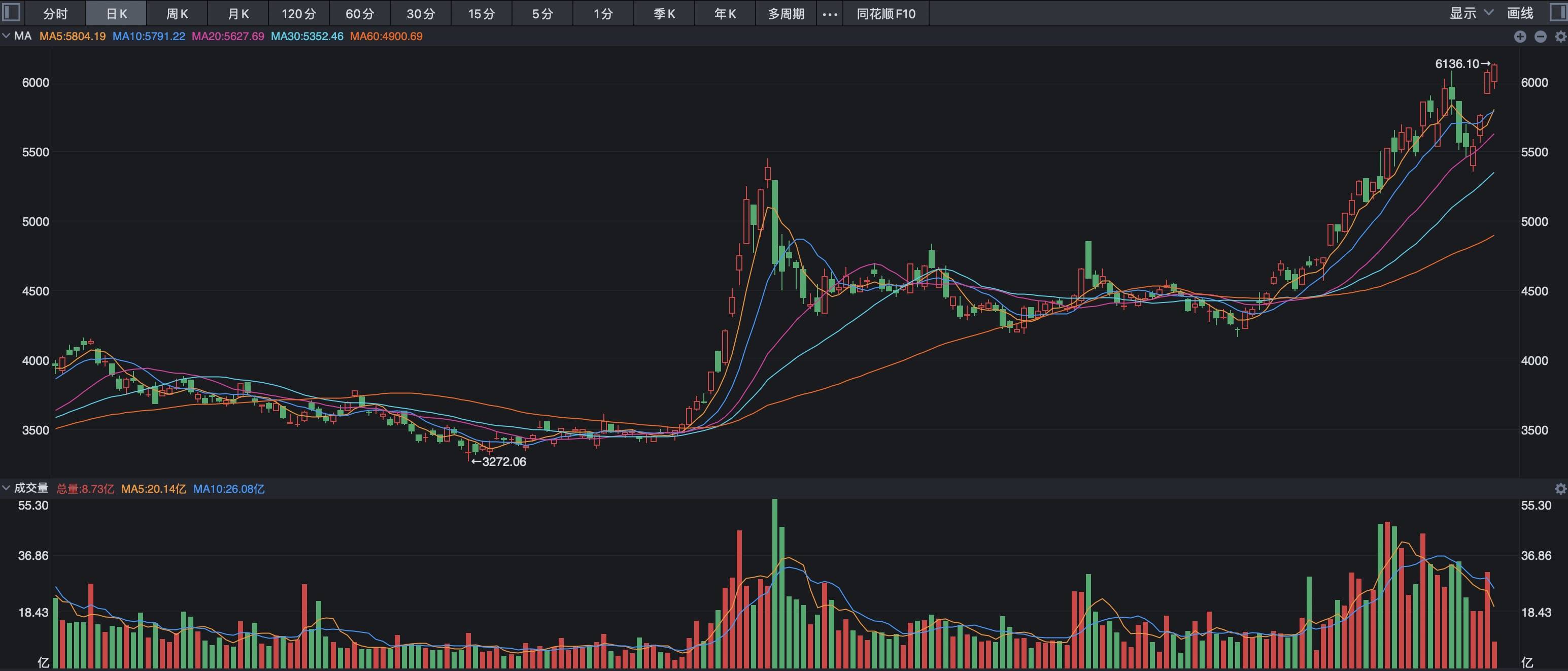Image resolution: width=1568 pixels, height=671 pixels.
Task: Select 15分 period tab
Action: (x=482, y=13)
